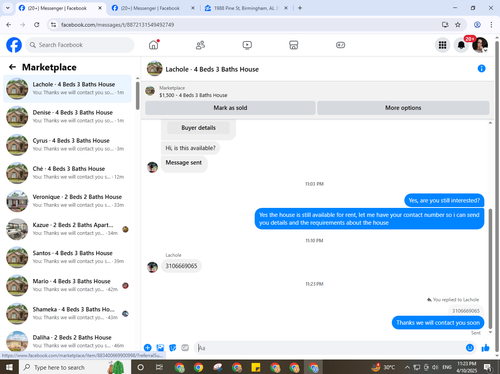Open the Shameka - 4 Beds 3 Baths Ho... chat
The height and width of the screenshot is (374, 500).
point(67,313)
